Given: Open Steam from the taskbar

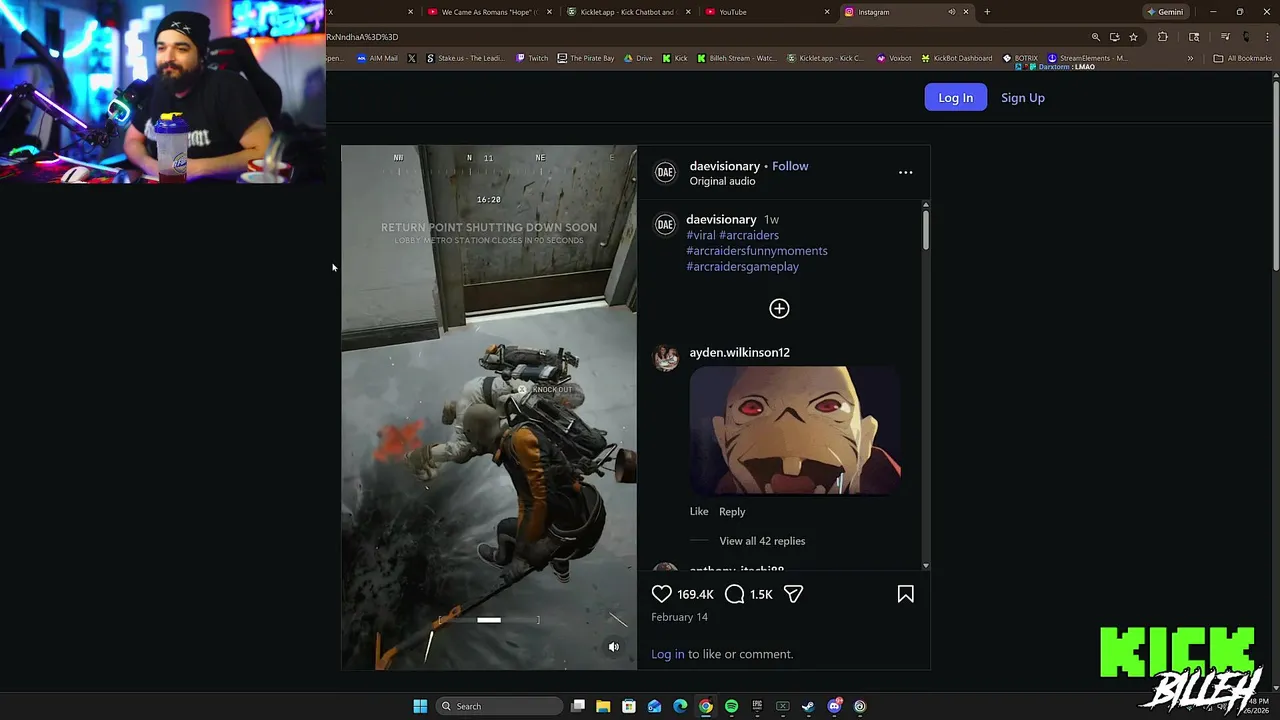Looking at the screenshot, I should (808, 706).
